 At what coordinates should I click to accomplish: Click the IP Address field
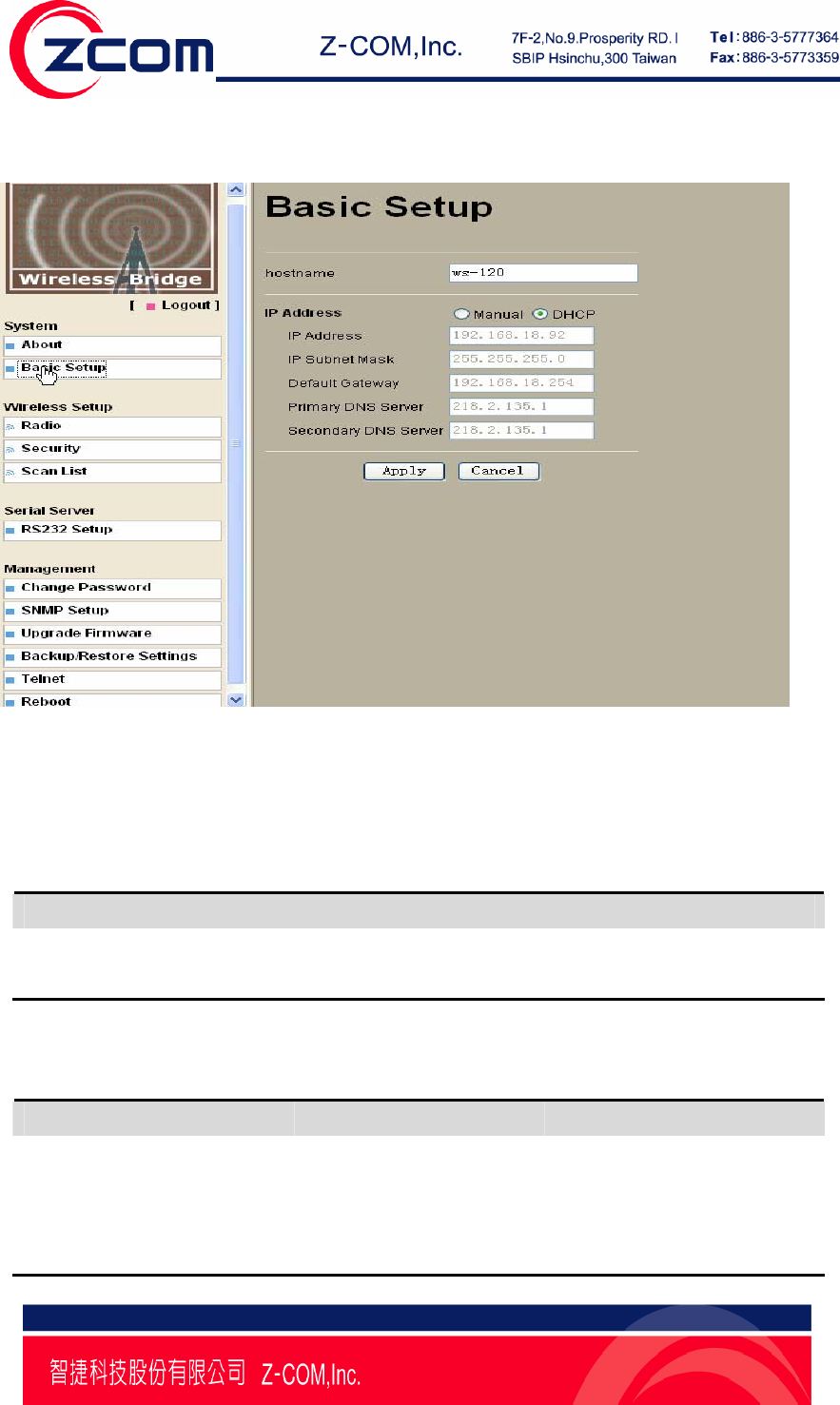click(521, 336)
